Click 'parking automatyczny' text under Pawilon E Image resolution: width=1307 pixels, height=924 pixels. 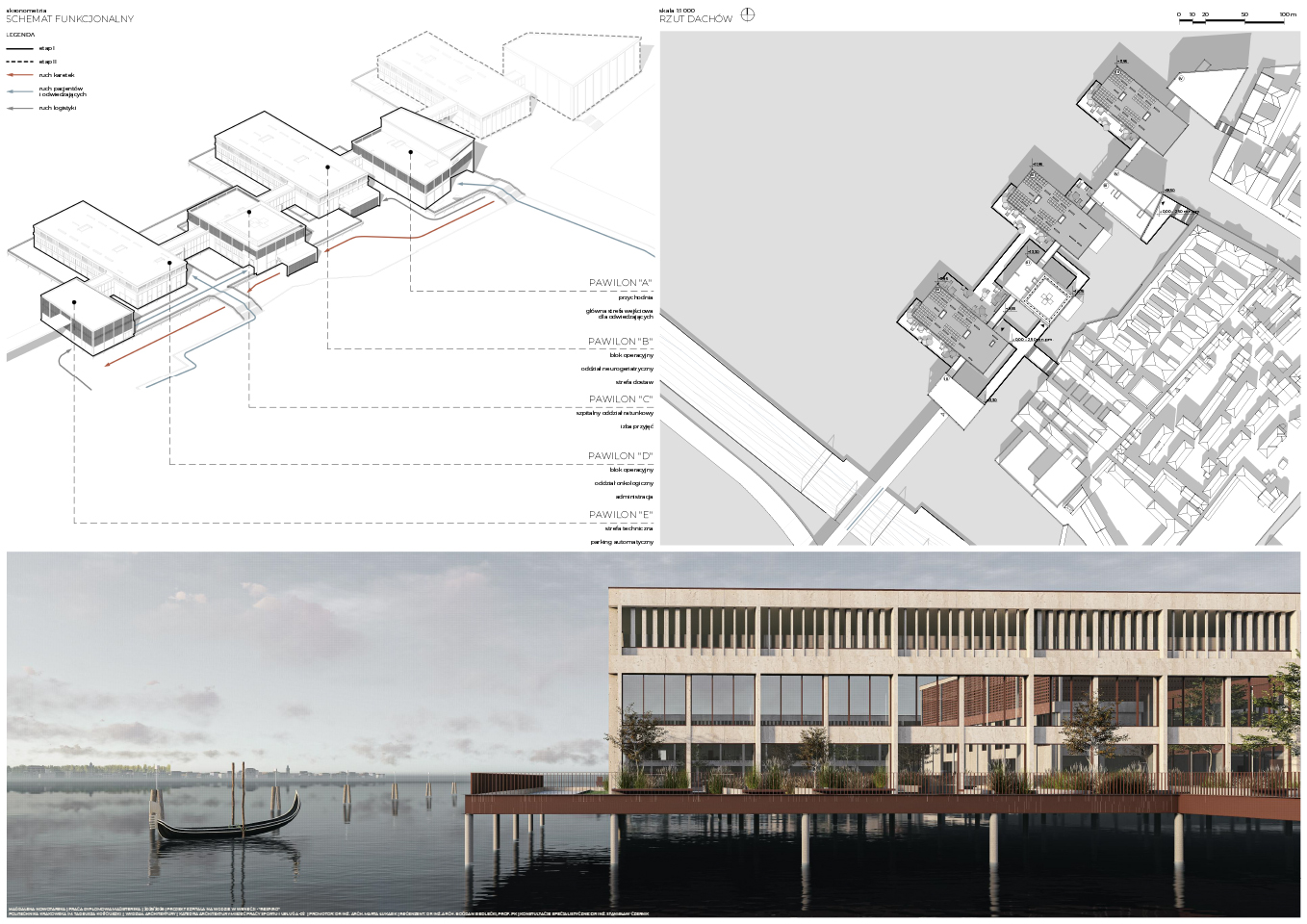tap(621, 542)
